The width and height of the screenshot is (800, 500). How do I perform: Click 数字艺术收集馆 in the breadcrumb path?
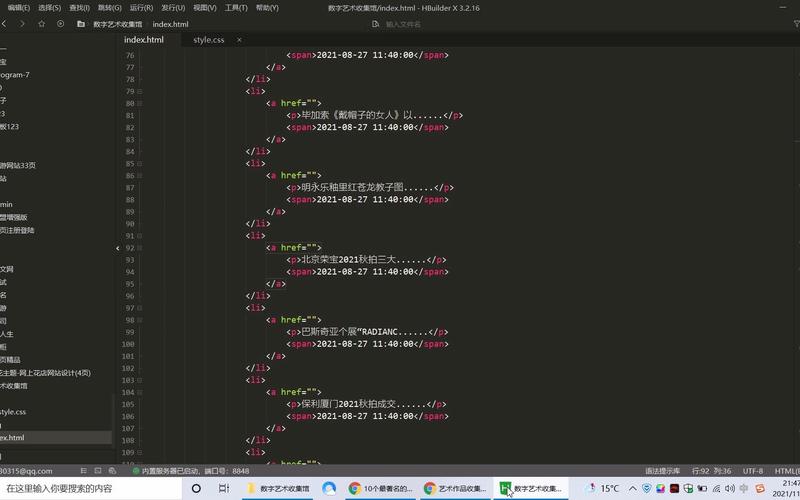point(117,24)
